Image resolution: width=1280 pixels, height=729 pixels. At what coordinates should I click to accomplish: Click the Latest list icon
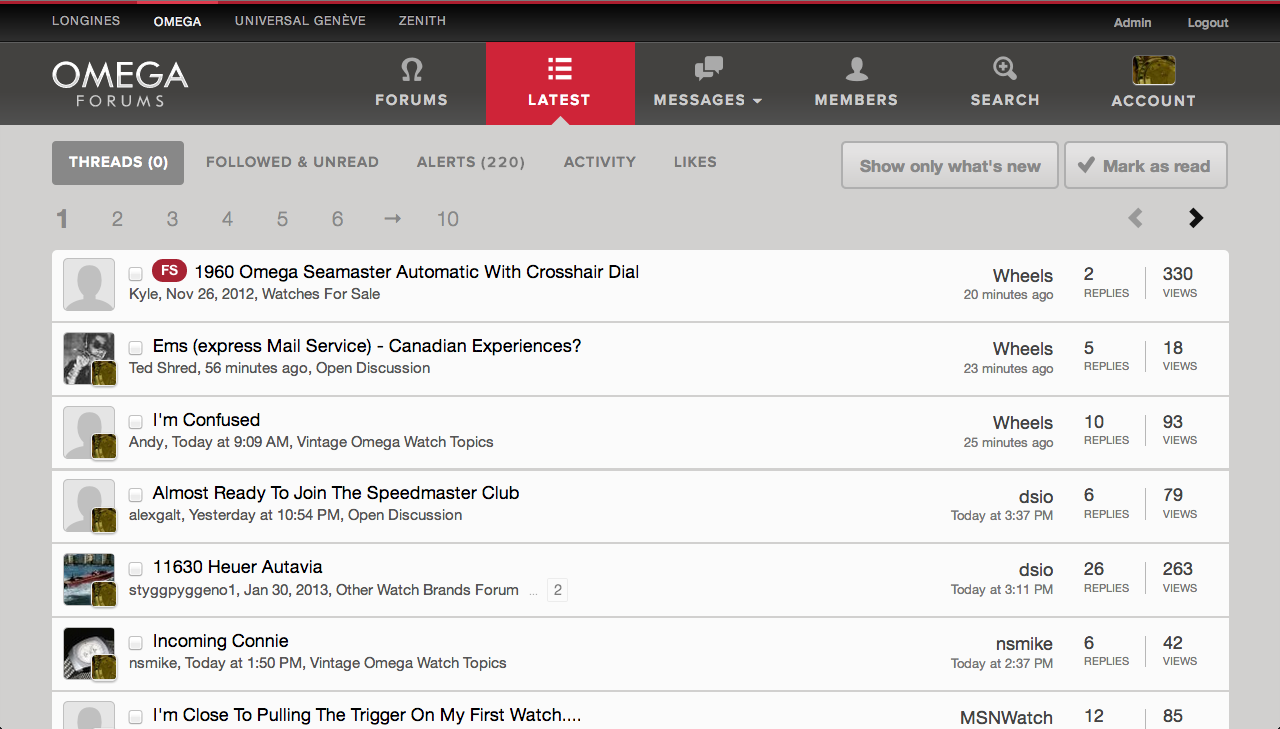coord(559,69)
